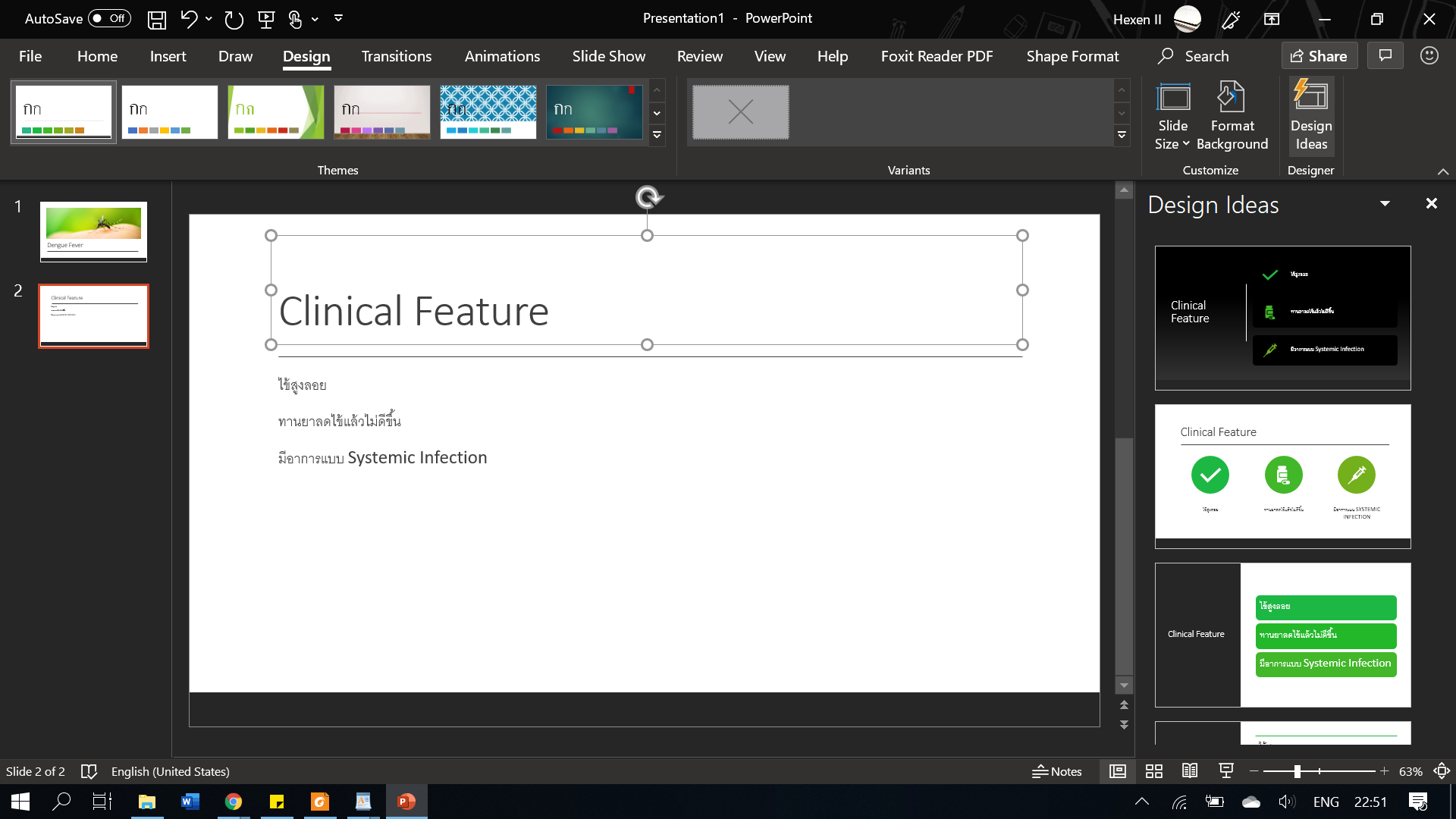
Task: Open the Transitions tab
Action: pyautogui.click(x=396, y=56)
